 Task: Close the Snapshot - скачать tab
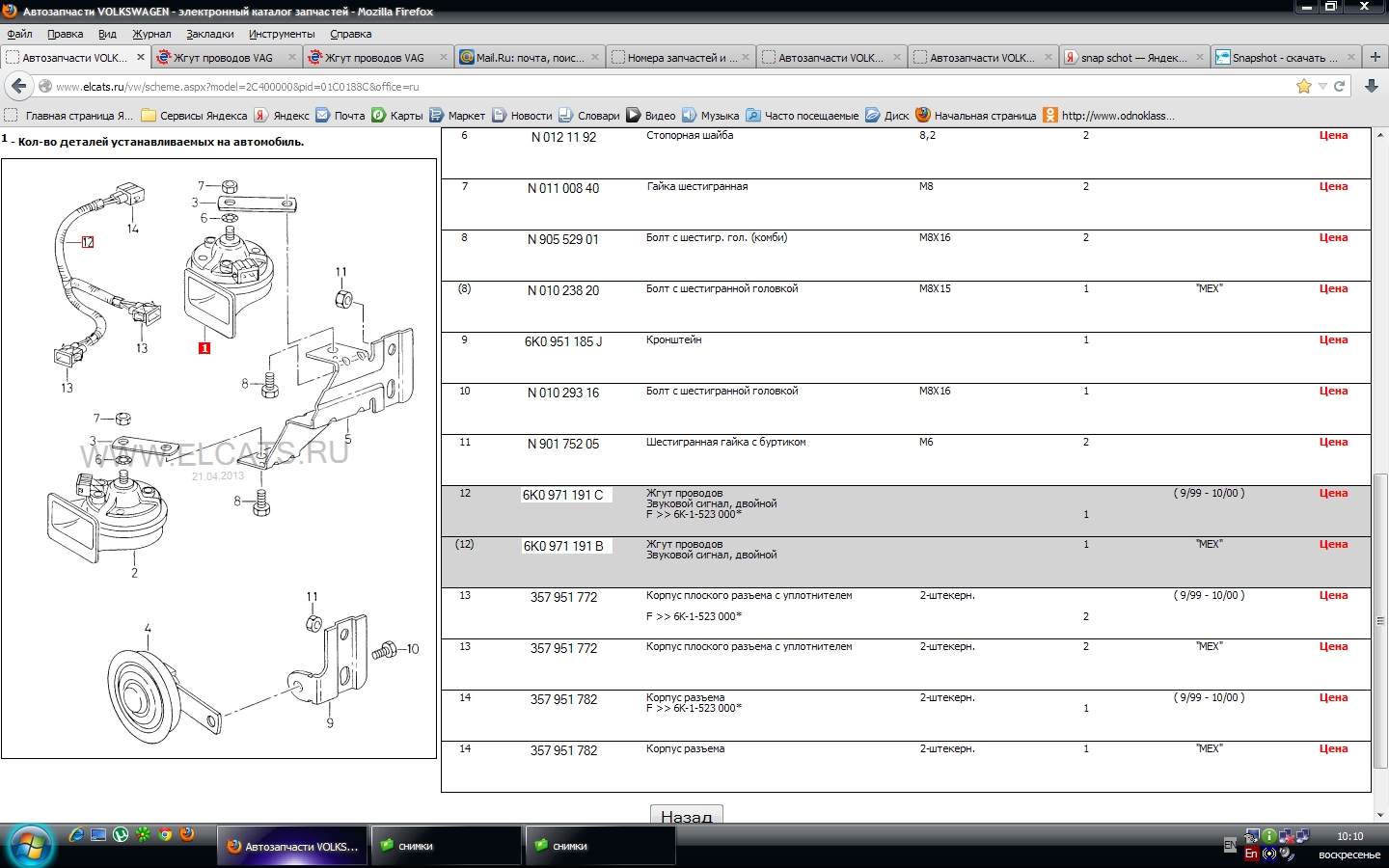[1350, 57]
